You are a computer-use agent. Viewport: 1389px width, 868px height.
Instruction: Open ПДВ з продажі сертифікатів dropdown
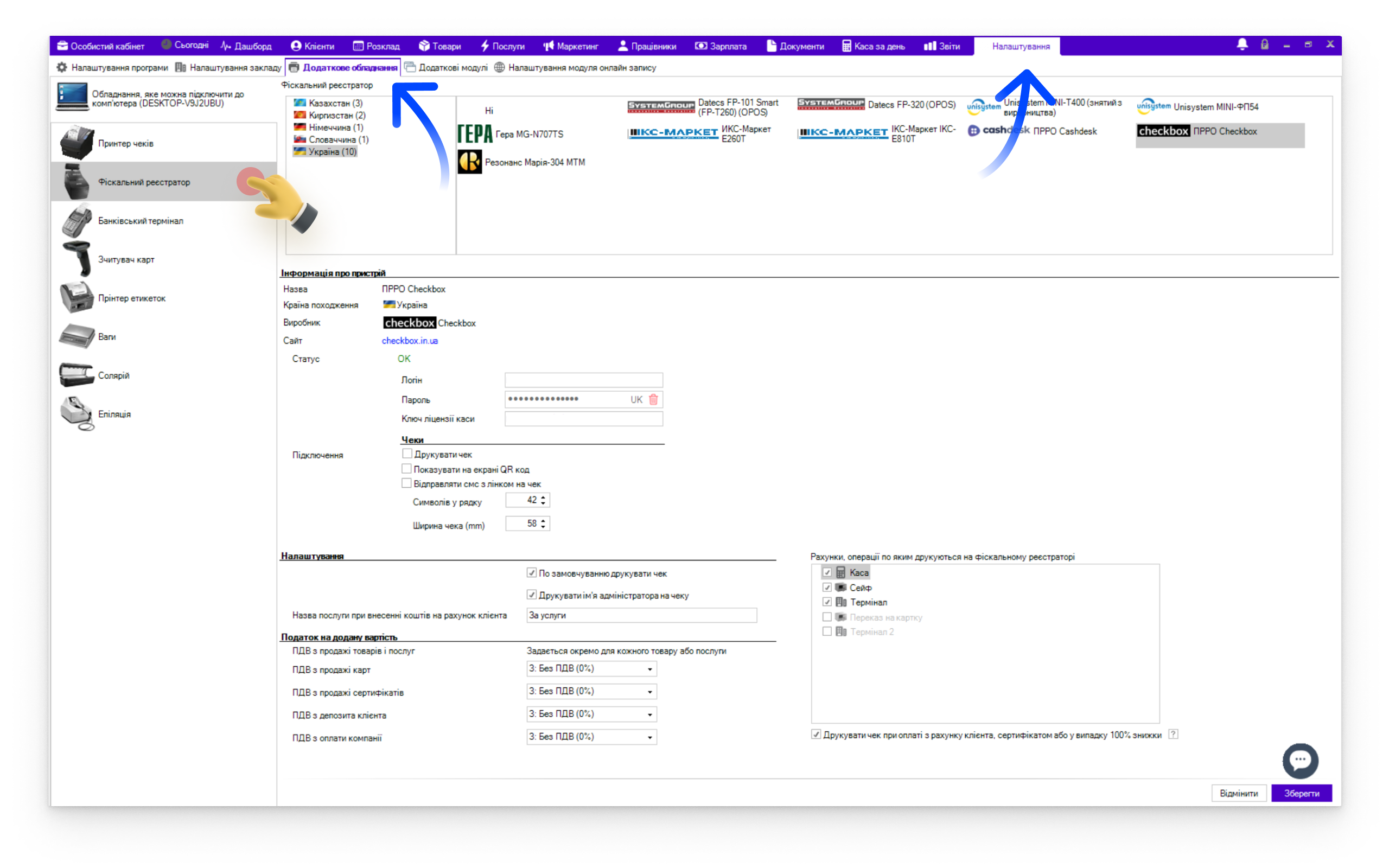pos(592,692)
